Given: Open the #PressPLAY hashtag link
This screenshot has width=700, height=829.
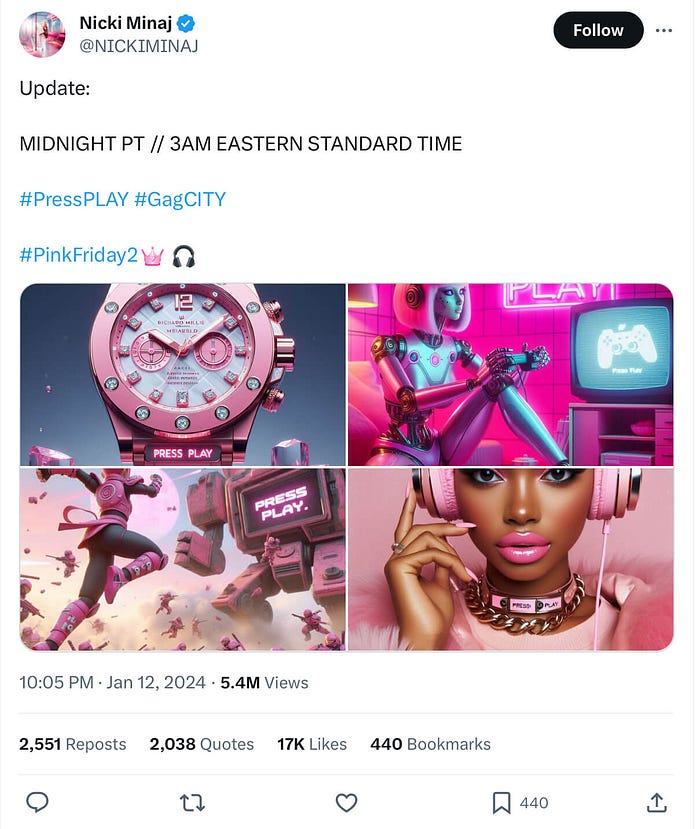Looking at the screenshot, I should tap(74, 199).
